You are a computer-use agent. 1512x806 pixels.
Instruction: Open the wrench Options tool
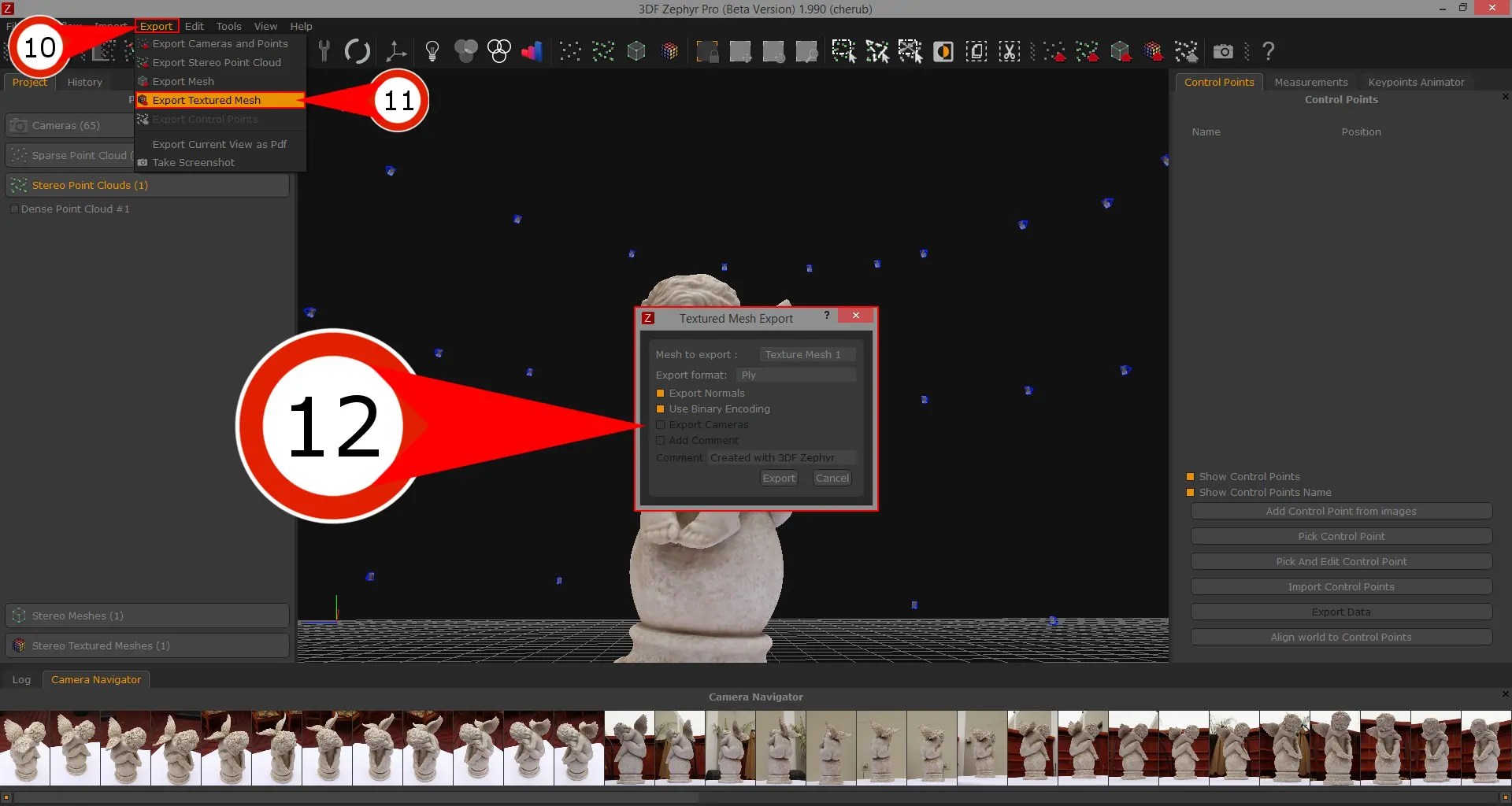[325, 51]
